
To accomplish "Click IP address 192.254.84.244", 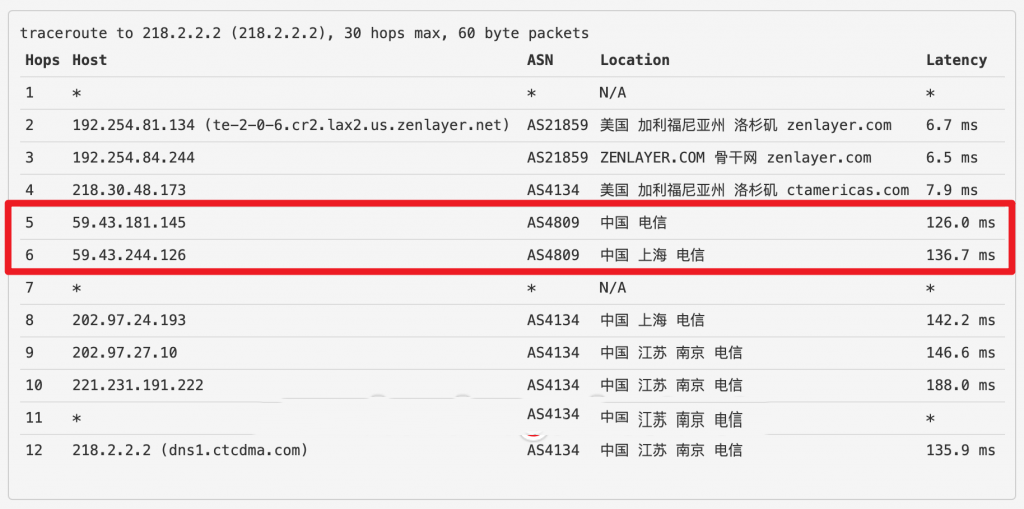I will click(133, 157).
